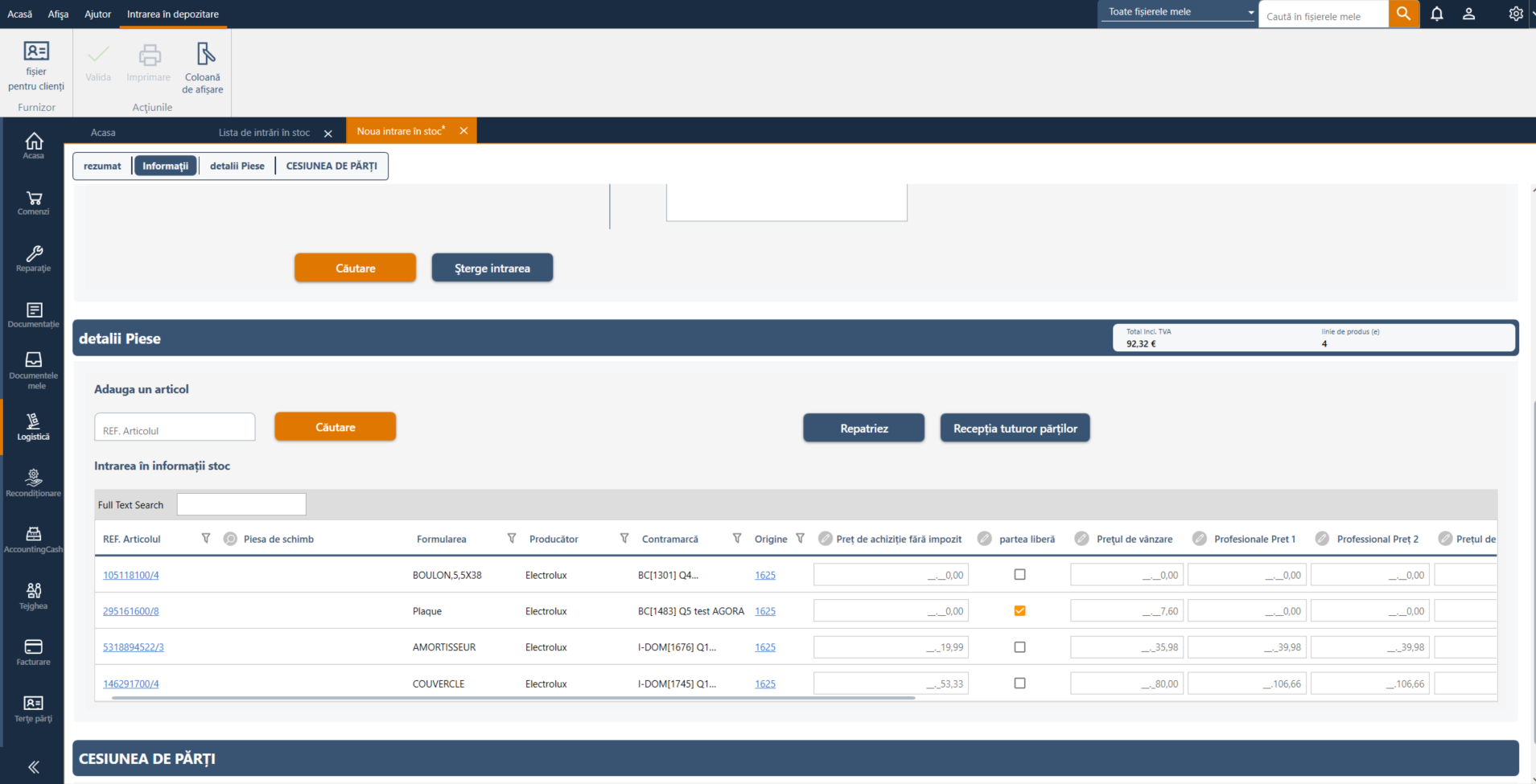This screenshot has height=784, width=1536.
Task: Click the upper orange Căutare button
Action: pos(356,268)
